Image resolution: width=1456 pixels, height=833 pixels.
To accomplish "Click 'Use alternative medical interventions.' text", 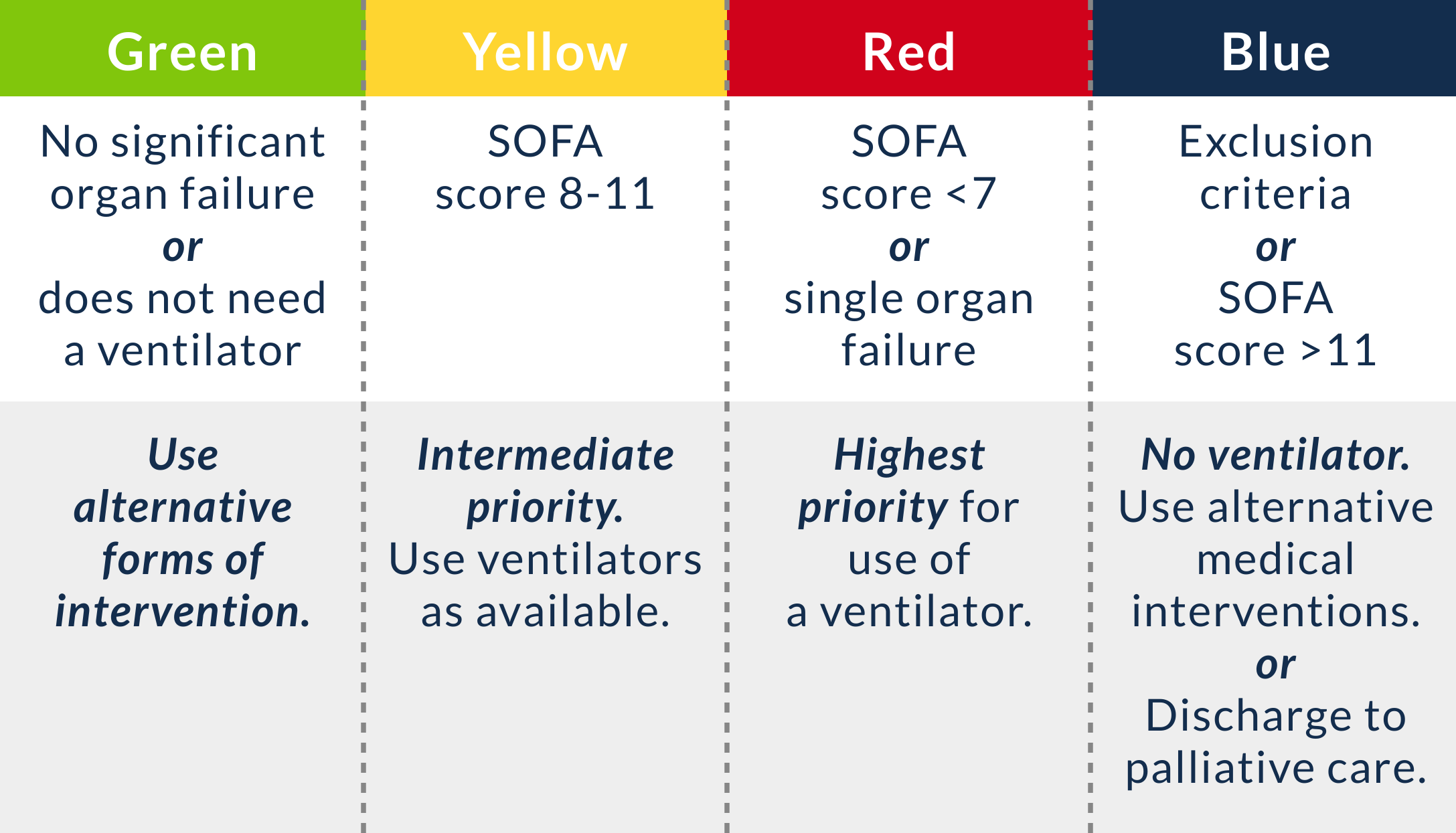I will coord(1275,559).
